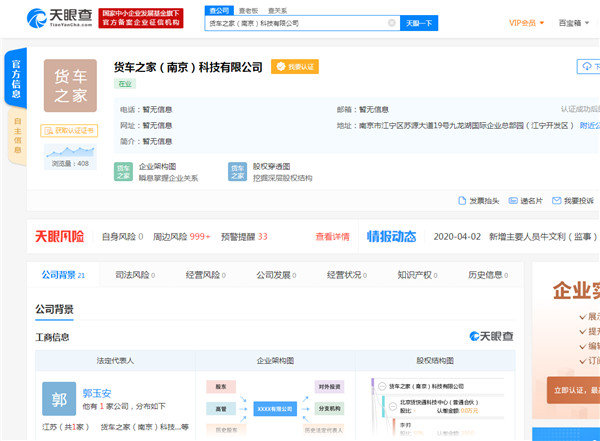The height and width of the screenshot is (441, 600).
Task: Click the 天眼一下 search button
Action: tap(419, 23)
